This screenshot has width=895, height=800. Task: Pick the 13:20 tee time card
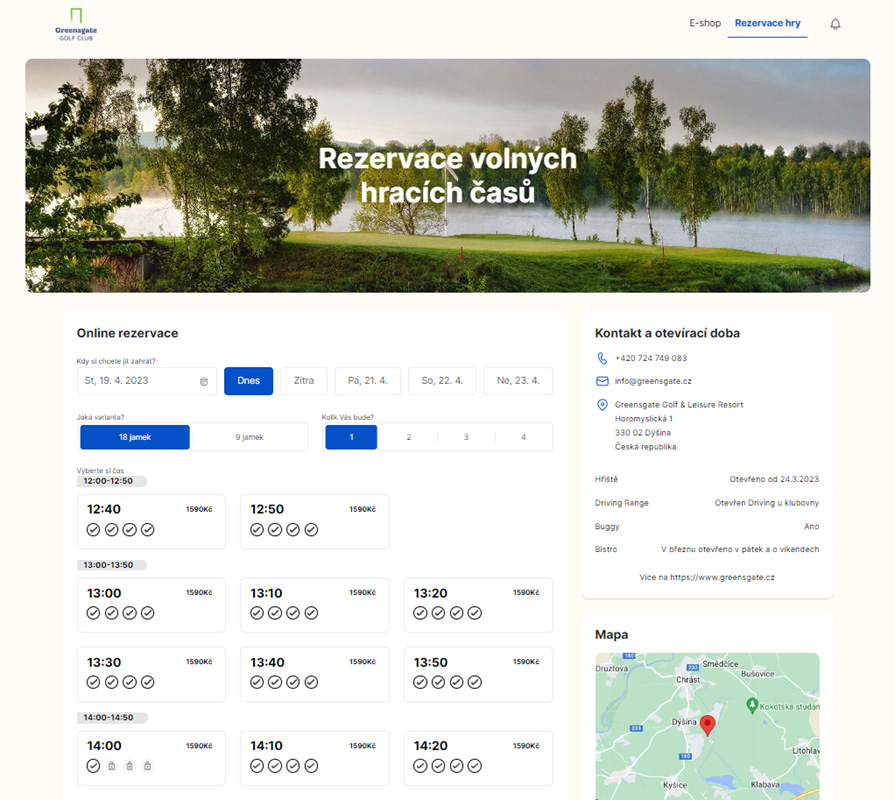(478, 604)
